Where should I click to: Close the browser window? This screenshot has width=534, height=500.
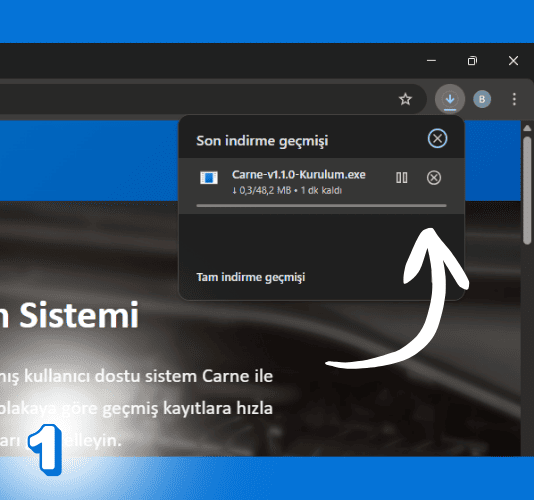click(513, 61)
